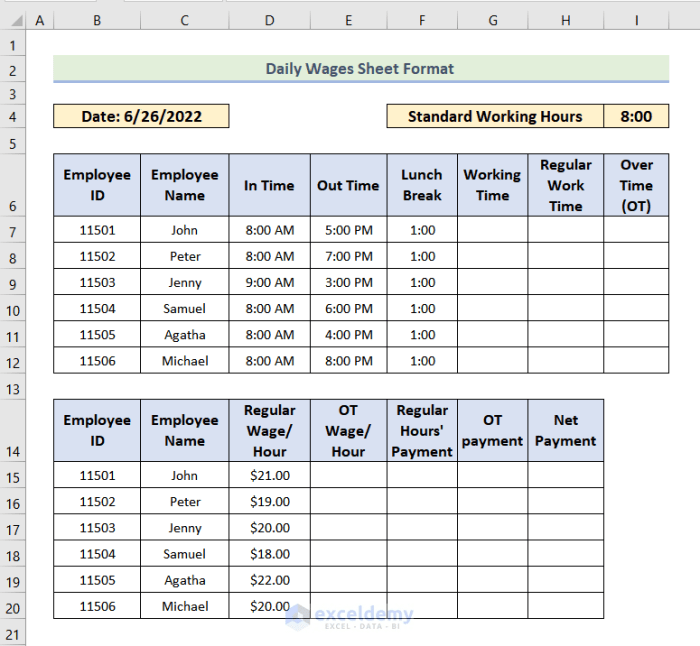This screenshot has height=646, width=700.
Task: Click employee ID 11506 in row 12
Action: (97, 361)
